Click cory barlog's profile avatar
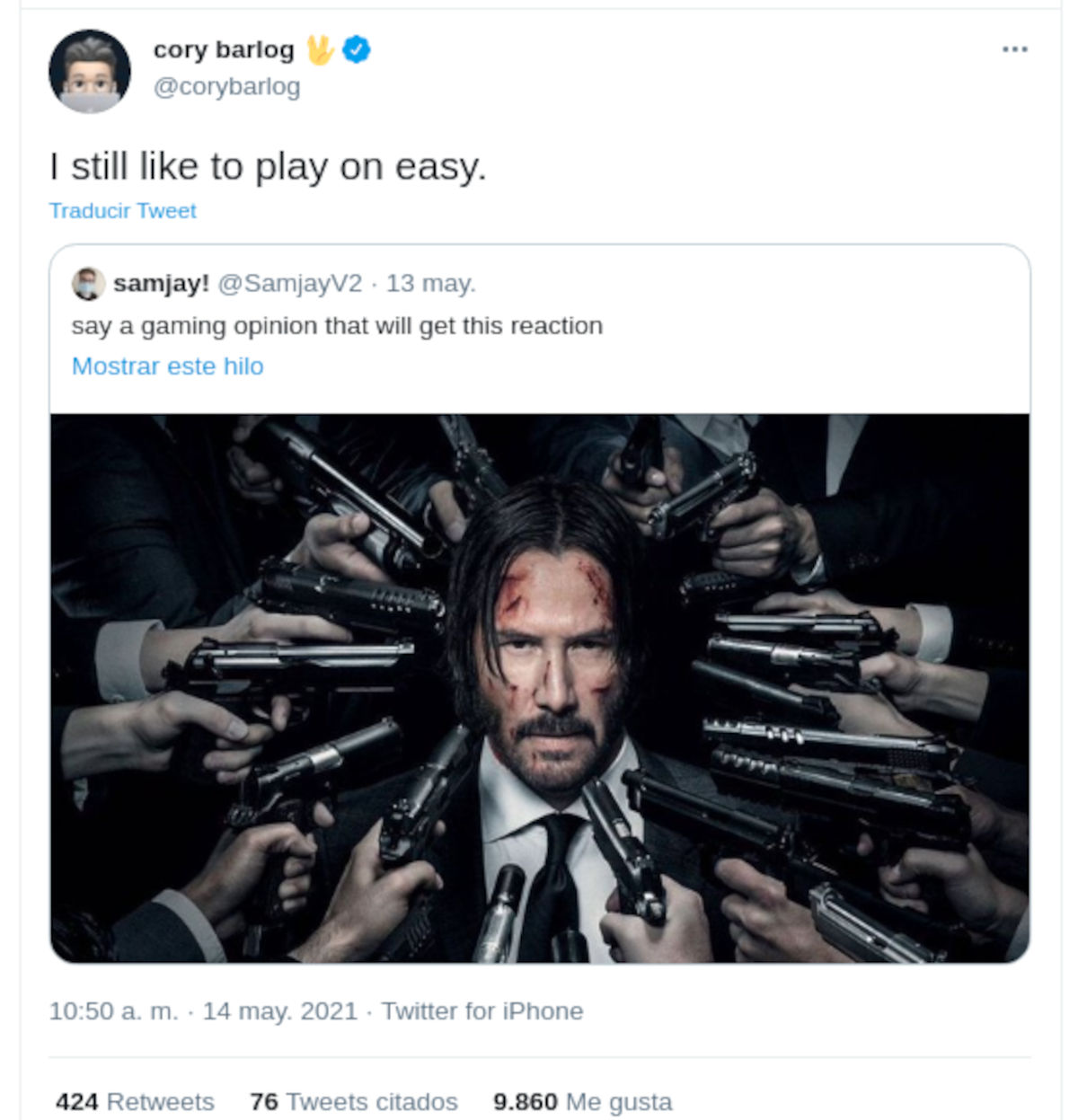Viewport: 1078px width, 1120px height. click(89, 71)
